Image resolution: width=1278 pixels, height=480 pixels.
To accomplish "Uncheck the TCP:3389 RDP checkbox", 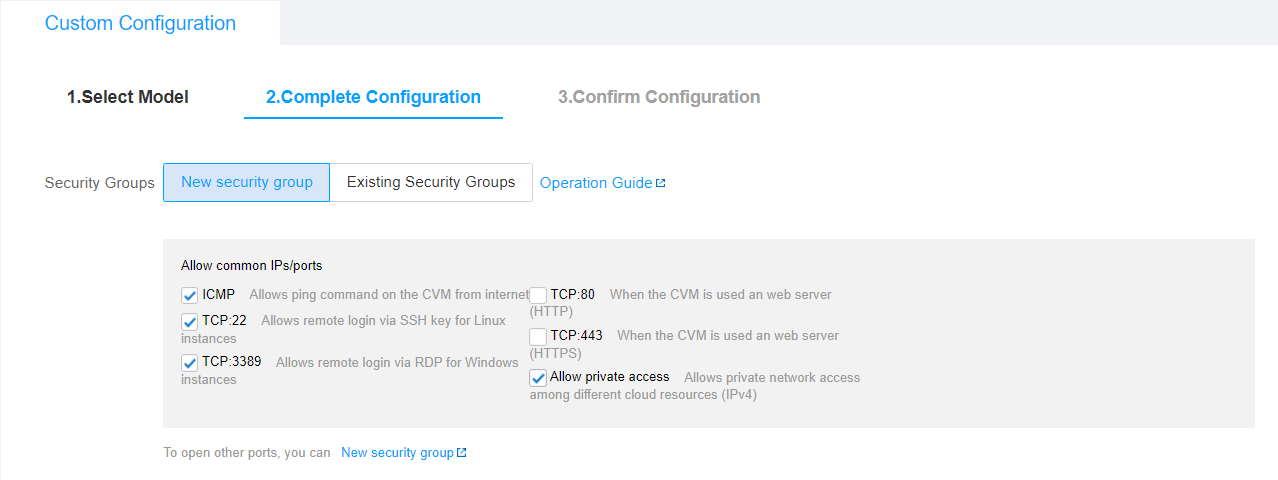I will 190,363.
